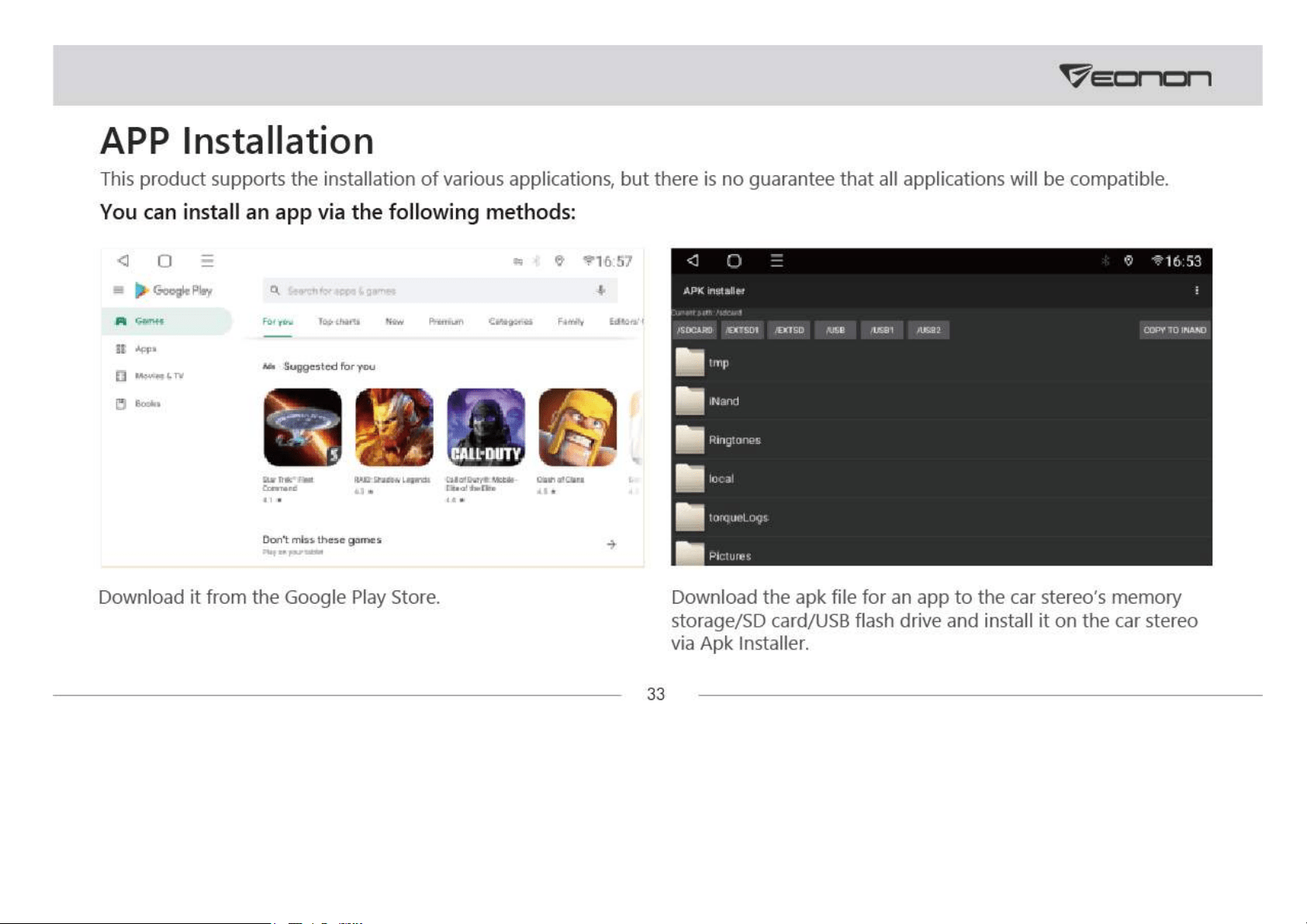Tap the back arrow in APK installer screen
The image size is (1307, 924).
(x=693, y=261)
